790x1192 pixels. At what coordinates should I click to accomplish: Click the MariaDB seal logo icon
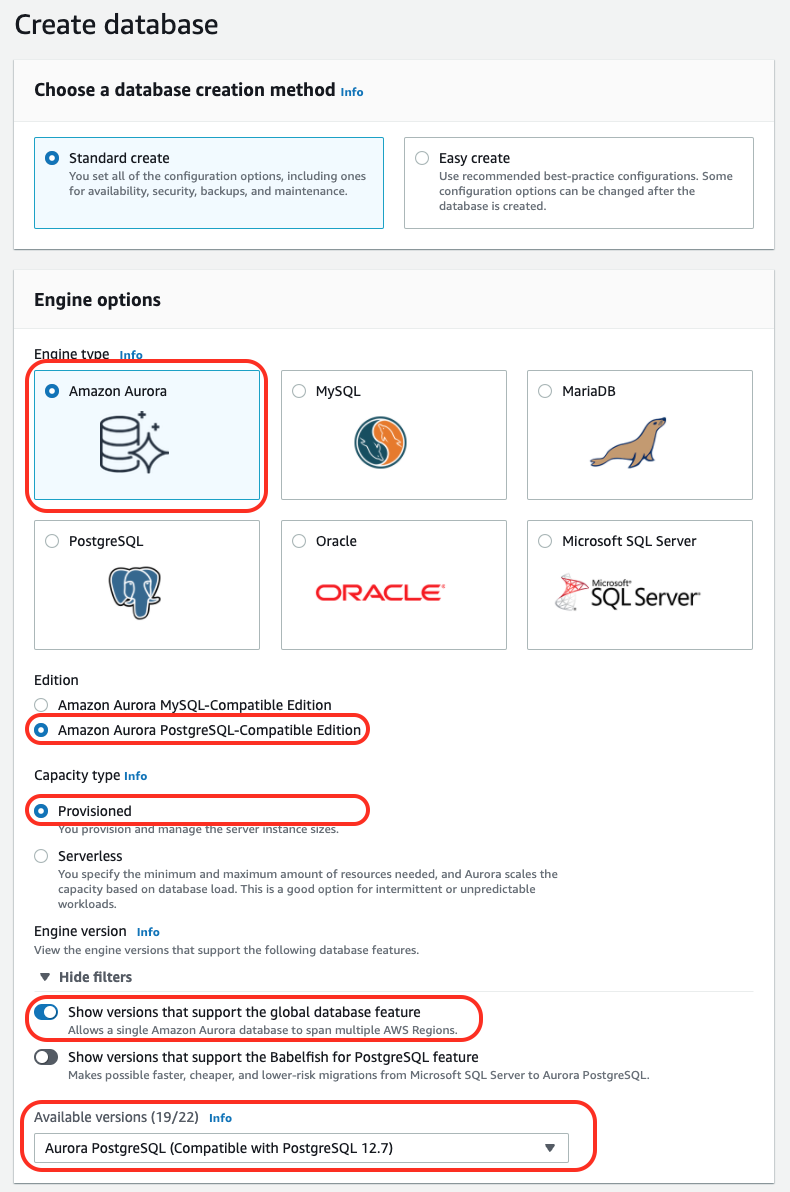tap(628, 442)
